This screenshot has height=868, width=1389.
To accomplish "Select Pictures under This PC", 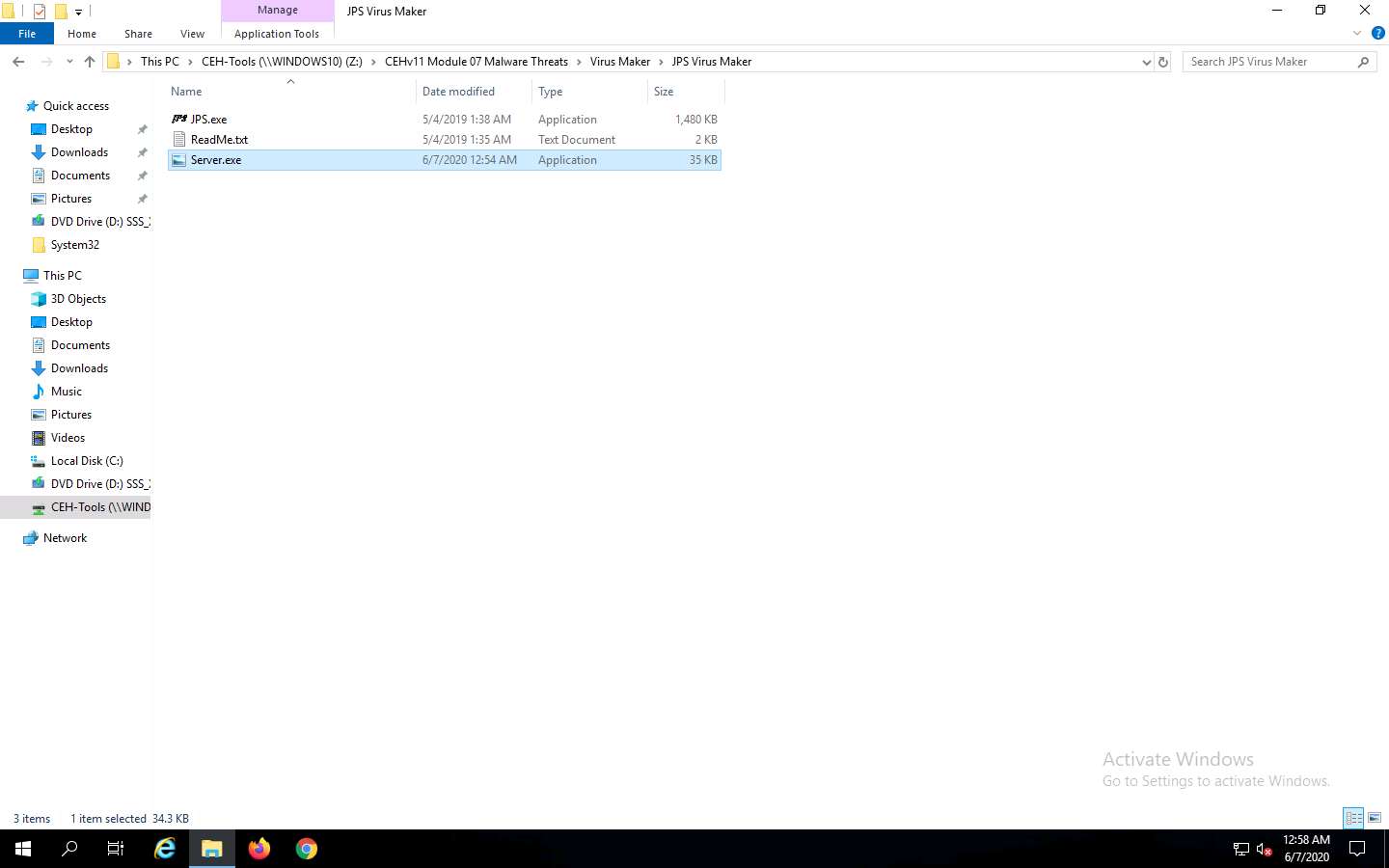I will click(71, 415).
